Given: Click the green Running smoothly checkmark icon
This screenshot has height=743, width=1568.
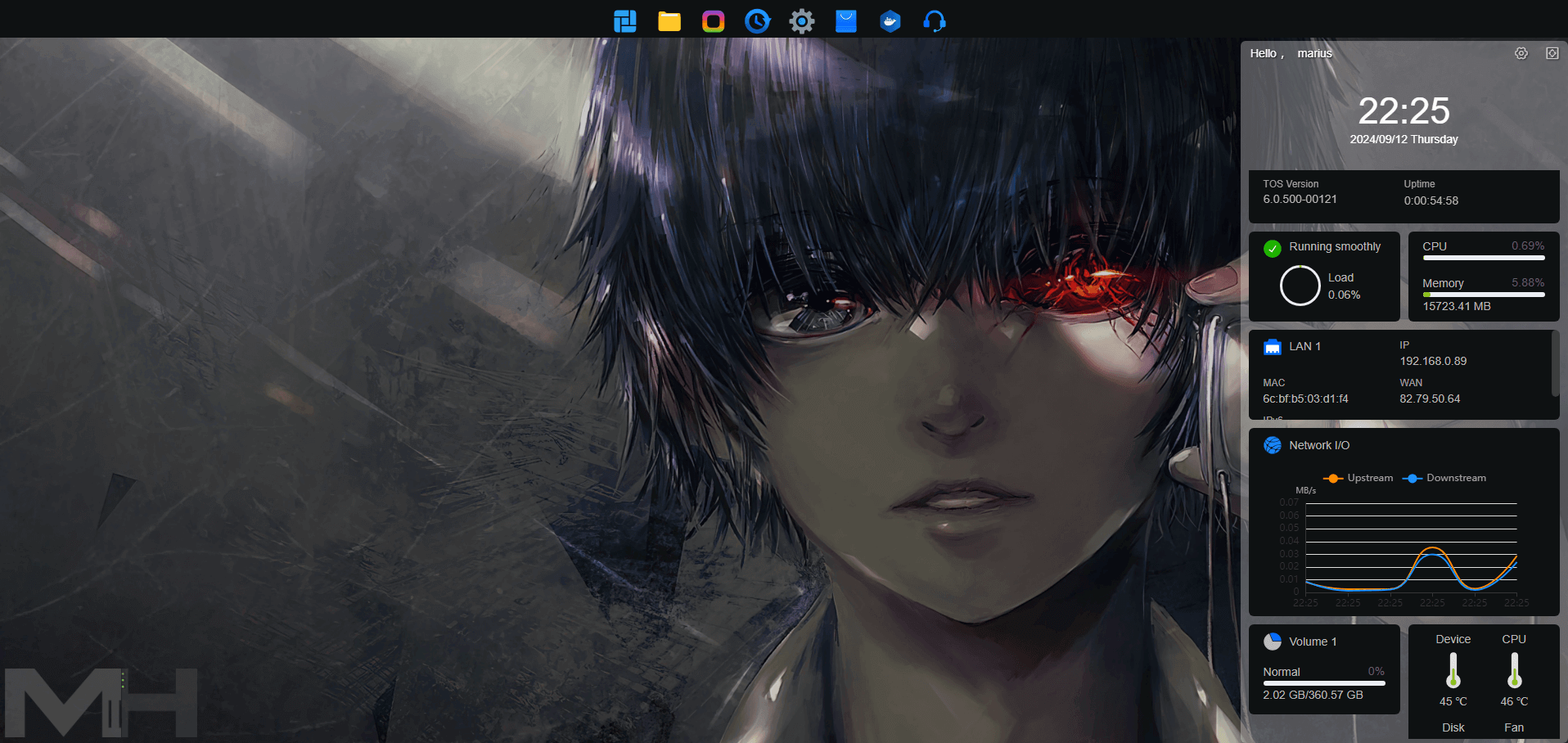Looking at the screenshot, I should coord(1273,248).
